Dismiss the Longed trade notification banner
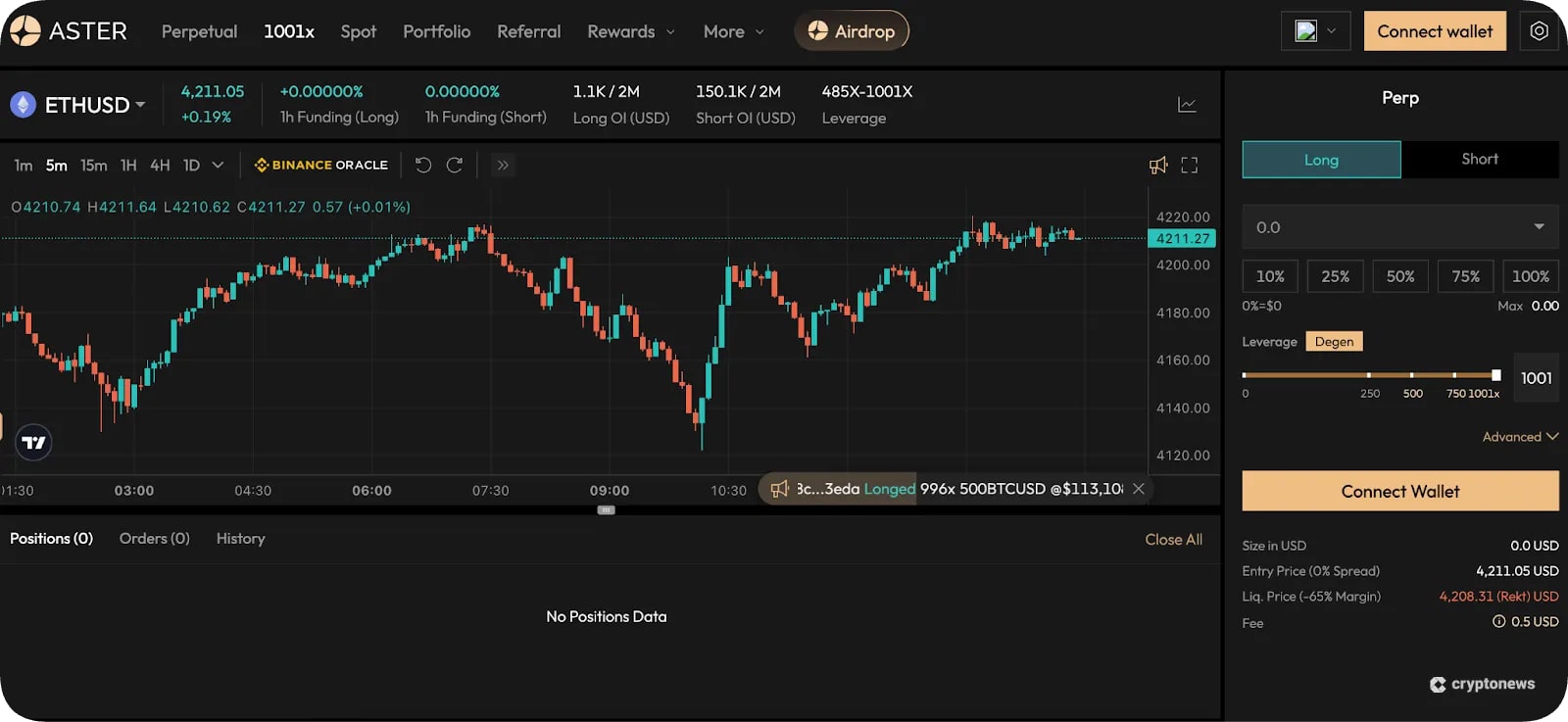 1139,489
